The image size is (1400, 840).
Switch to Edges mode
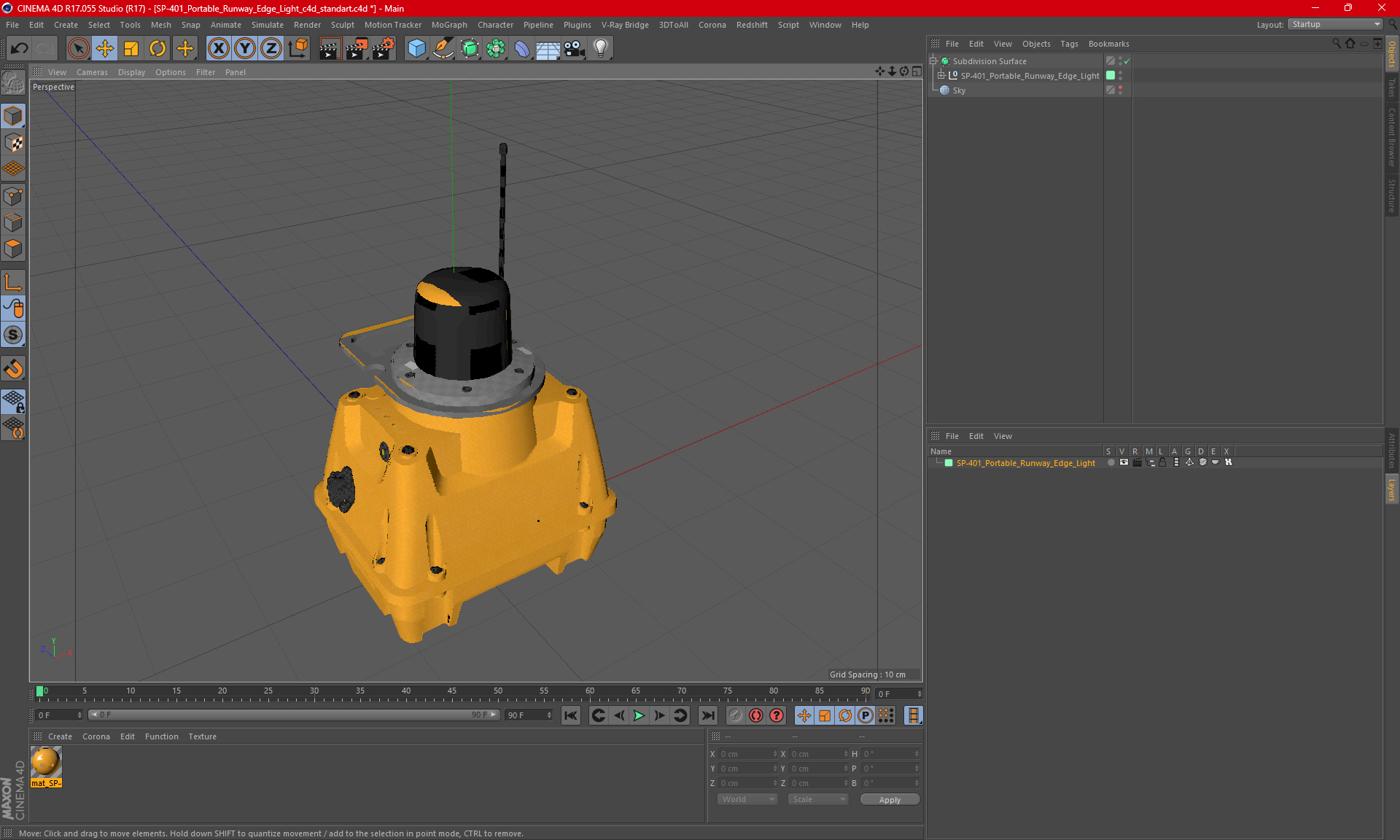[14, 222]
